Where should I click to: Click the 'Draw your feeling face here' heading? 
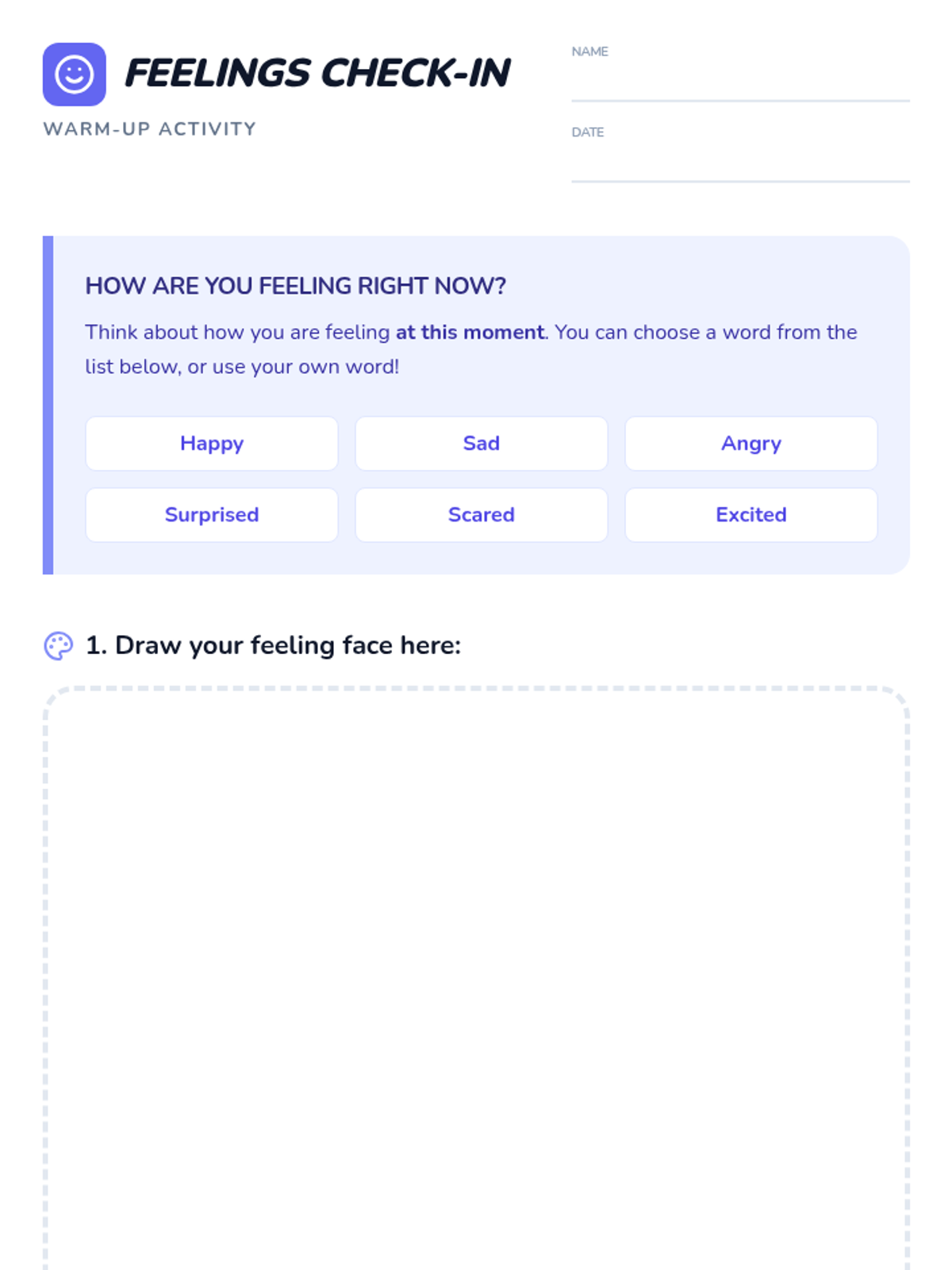pyautogui.click(x=273, y=645)
